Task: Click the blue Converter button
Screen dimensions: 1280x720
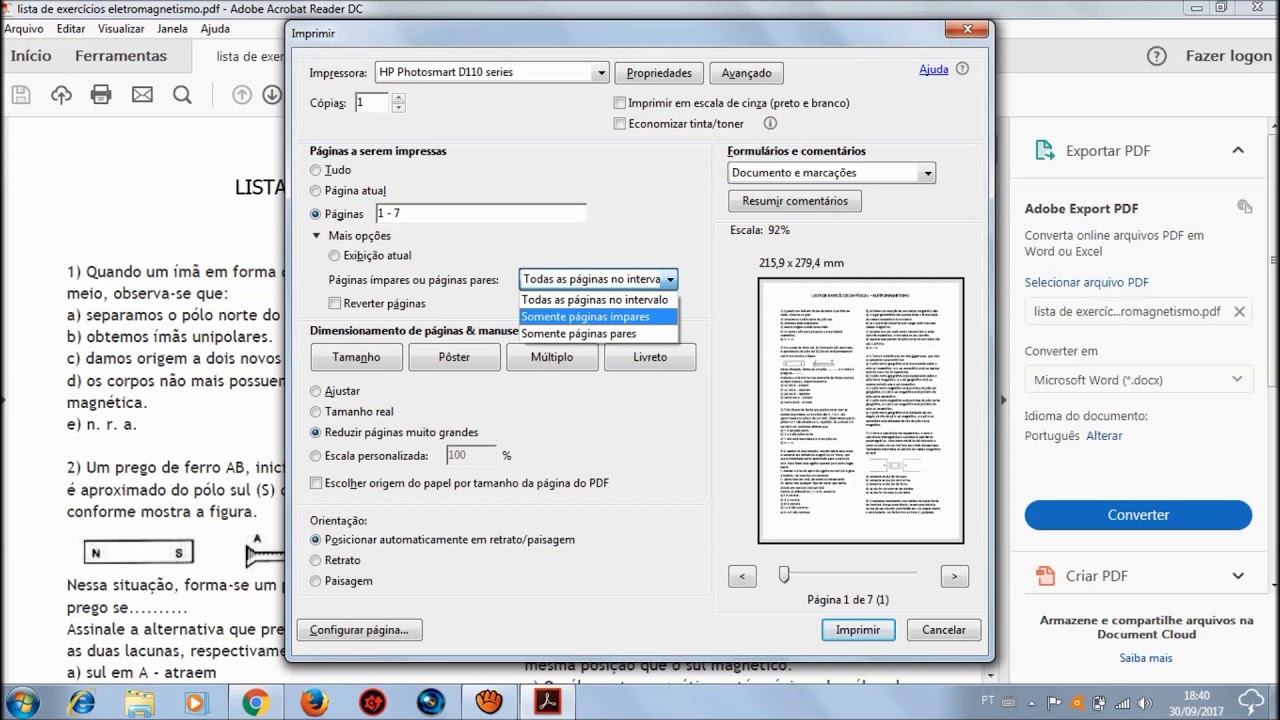Action: click(x=1138, y=515)
